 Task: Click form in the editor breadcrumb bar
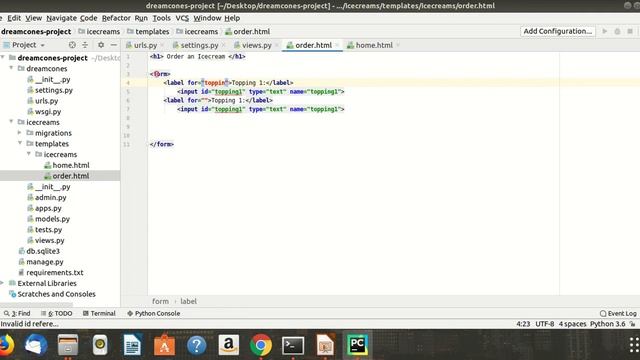160,301
